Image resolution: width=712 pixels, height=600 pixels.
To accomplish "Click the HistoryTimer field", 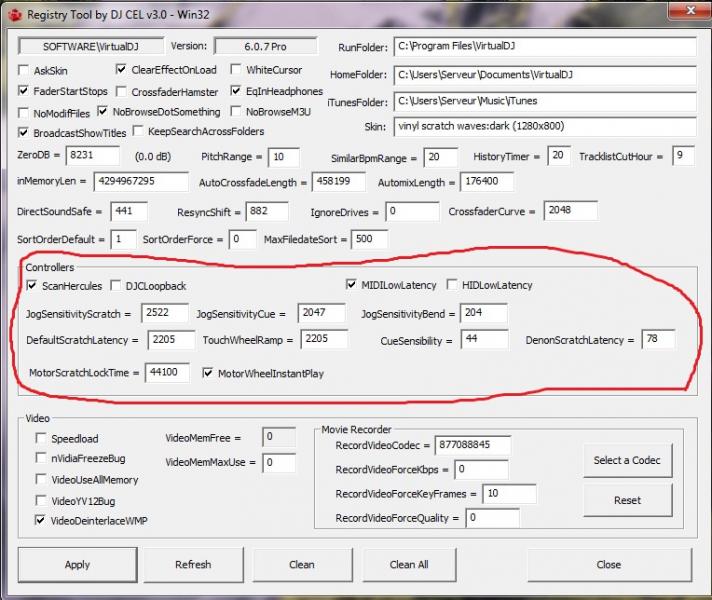I will tap(559, 156).
